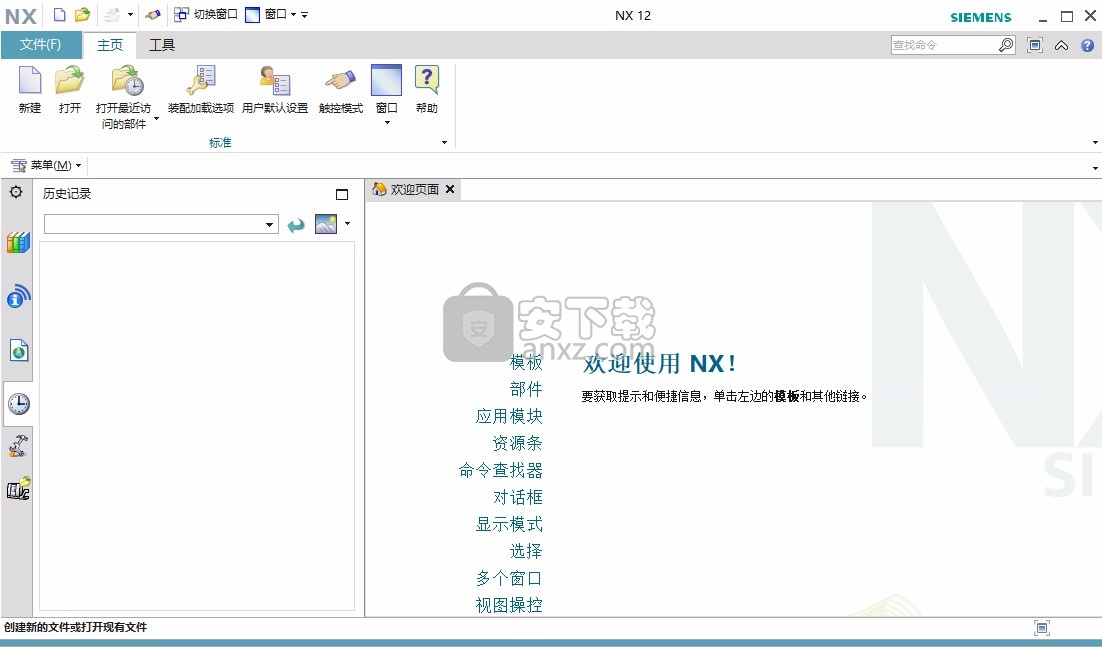
Task: Open the 历史记录 filter combo box
Action: pos(161,224)
